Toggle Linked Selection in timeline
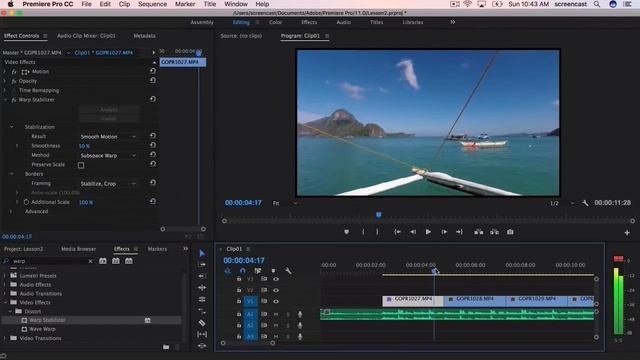This screenshot has width=640, height=360. coord(258,271)
